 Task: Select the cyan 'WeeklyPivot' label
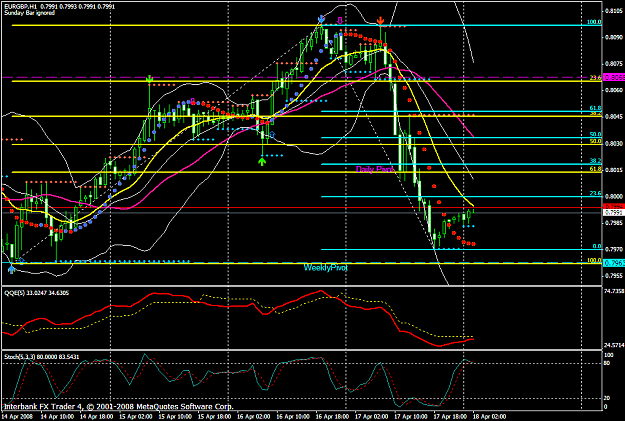(326, 268)
